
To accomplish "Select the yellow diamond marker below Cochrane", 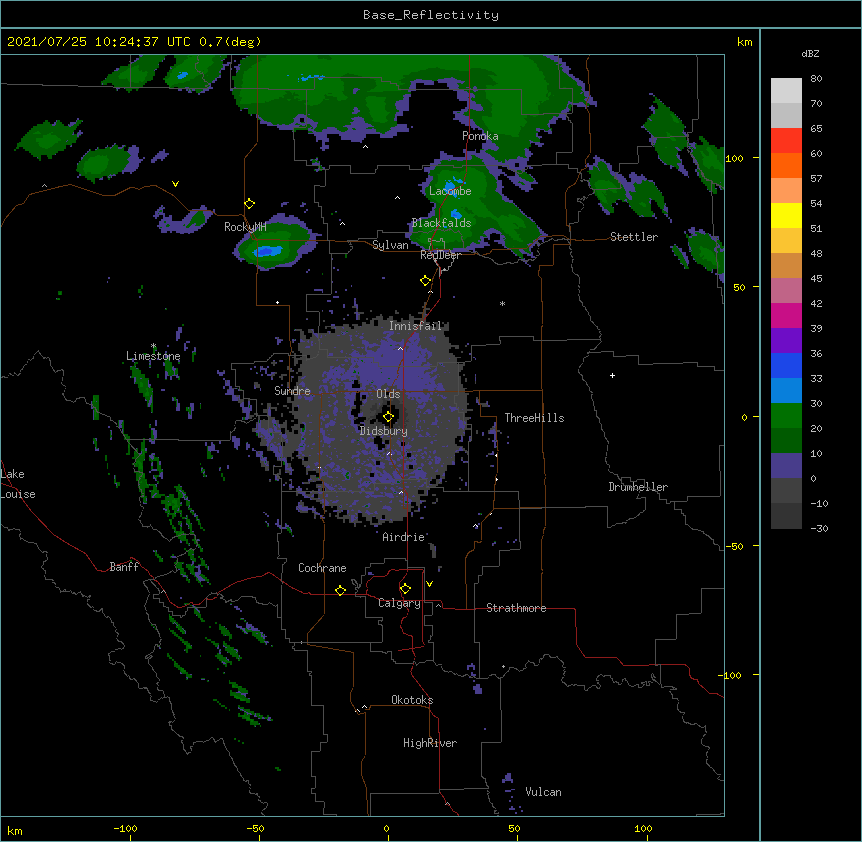I will pyautogui.click(x=340, y=590).
